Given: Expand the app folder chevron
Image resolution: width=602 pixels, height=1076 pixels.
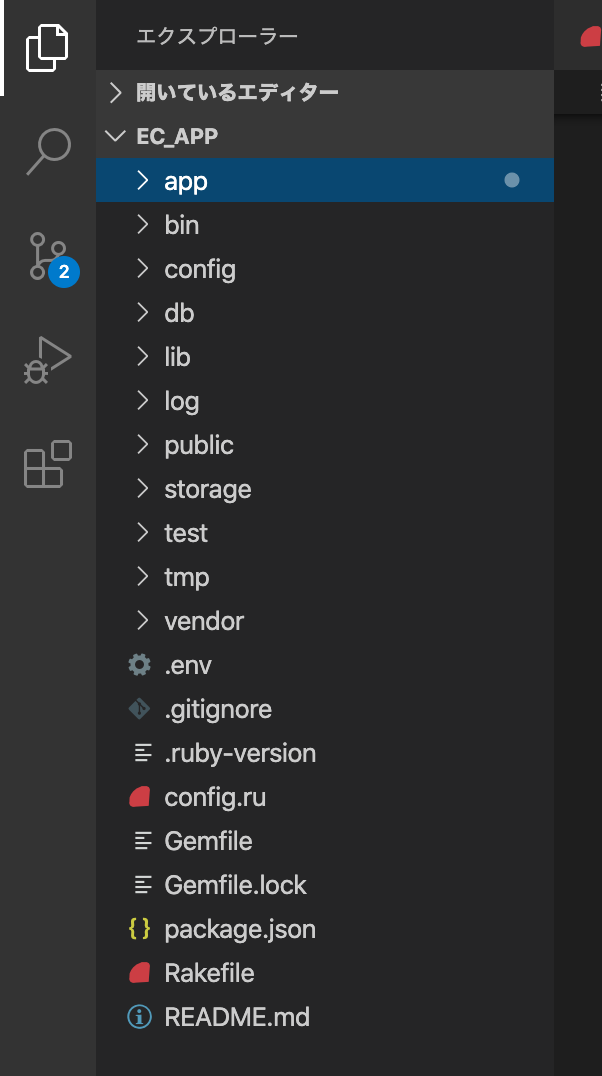Looking at the screenshot, I should 142,180.
